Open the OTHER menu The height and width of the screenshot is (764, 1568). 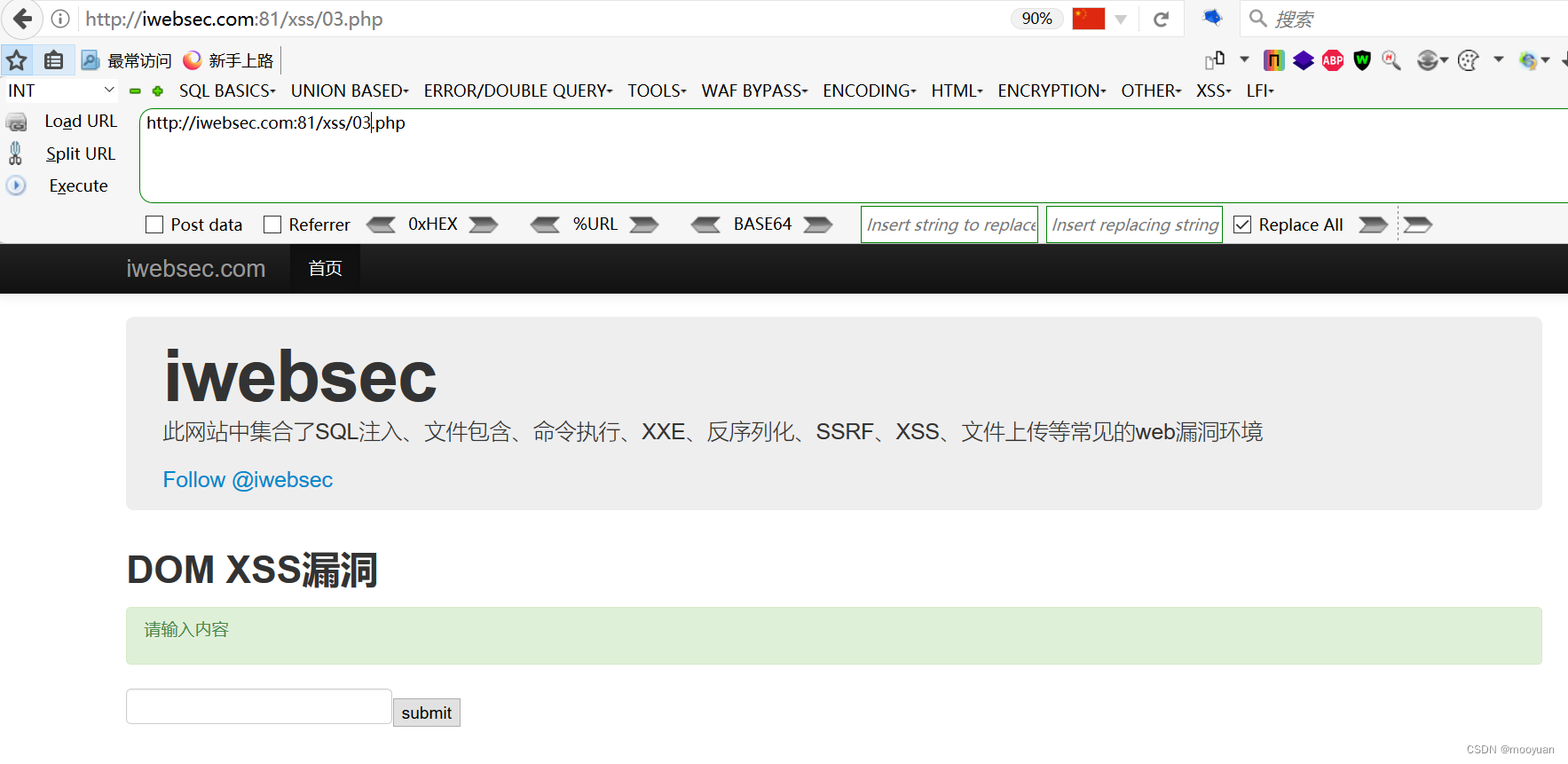(1151, 91)
